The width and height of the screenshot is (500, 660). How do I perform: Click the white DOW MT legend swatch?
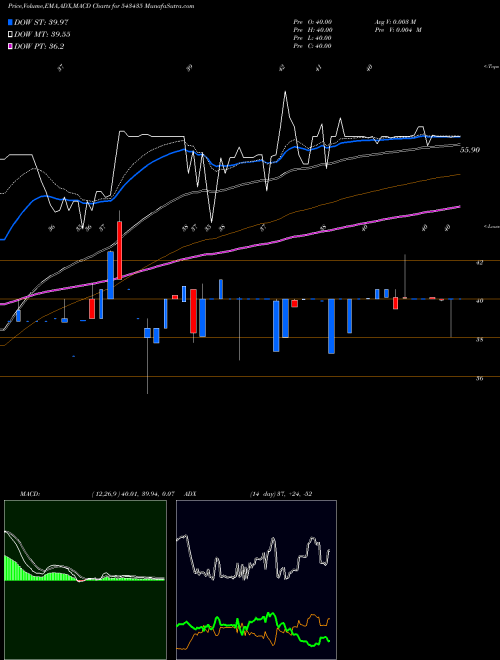click(11, 34)
